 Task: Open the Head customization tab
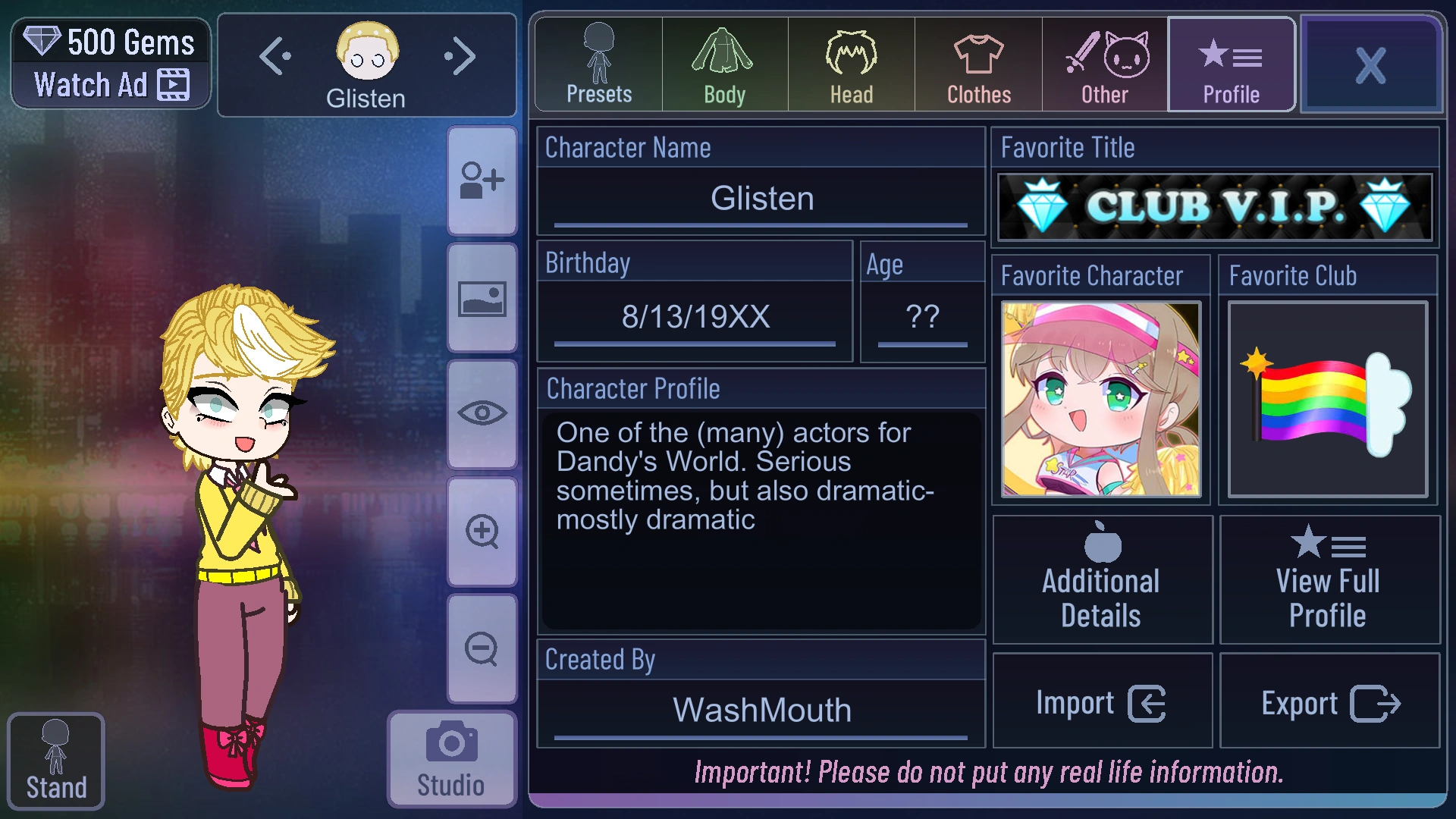point(852,64)
